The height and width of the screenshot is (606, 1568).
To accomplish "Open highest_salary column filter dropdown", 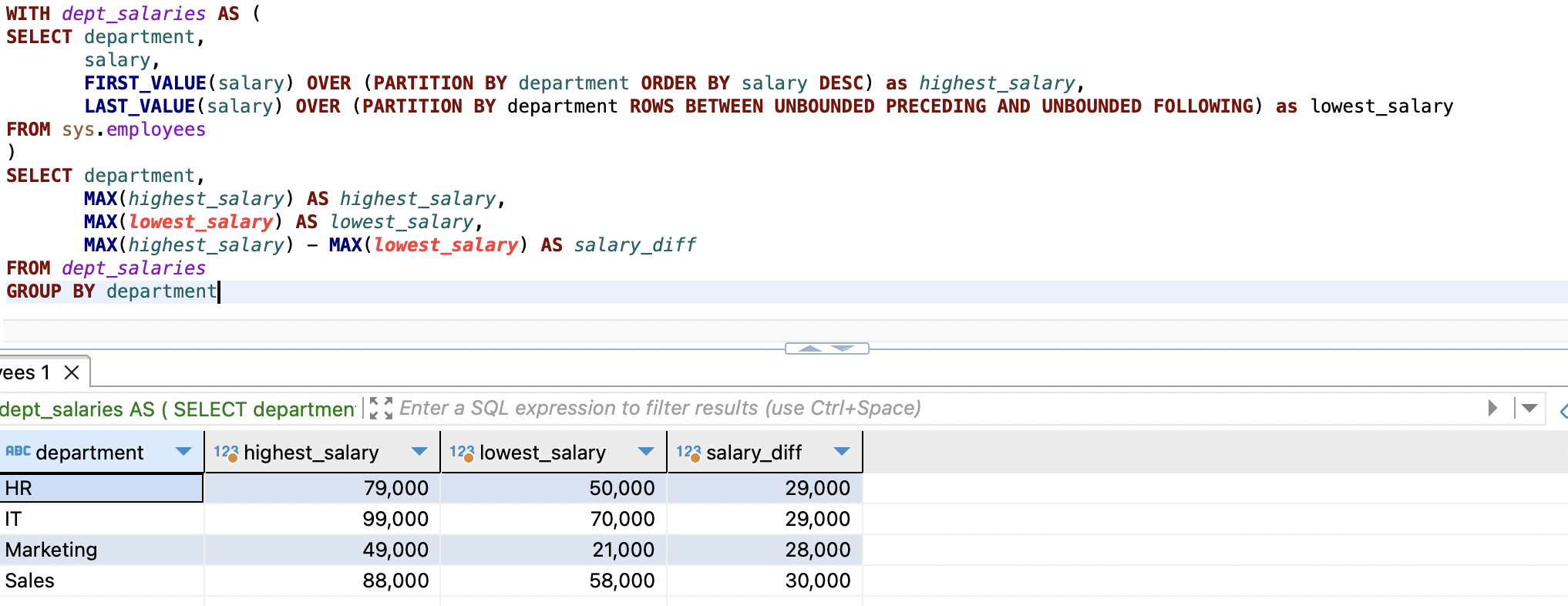I will (419, 452).
